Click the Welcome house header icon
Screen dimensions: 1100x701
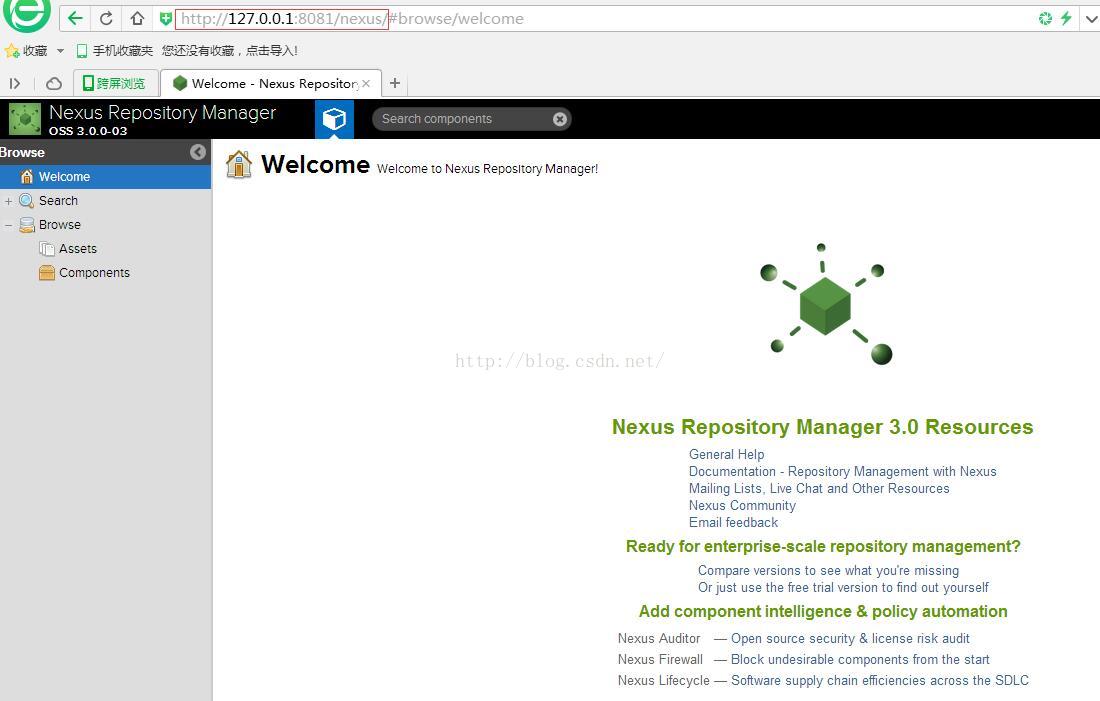[x=239, y=164]
